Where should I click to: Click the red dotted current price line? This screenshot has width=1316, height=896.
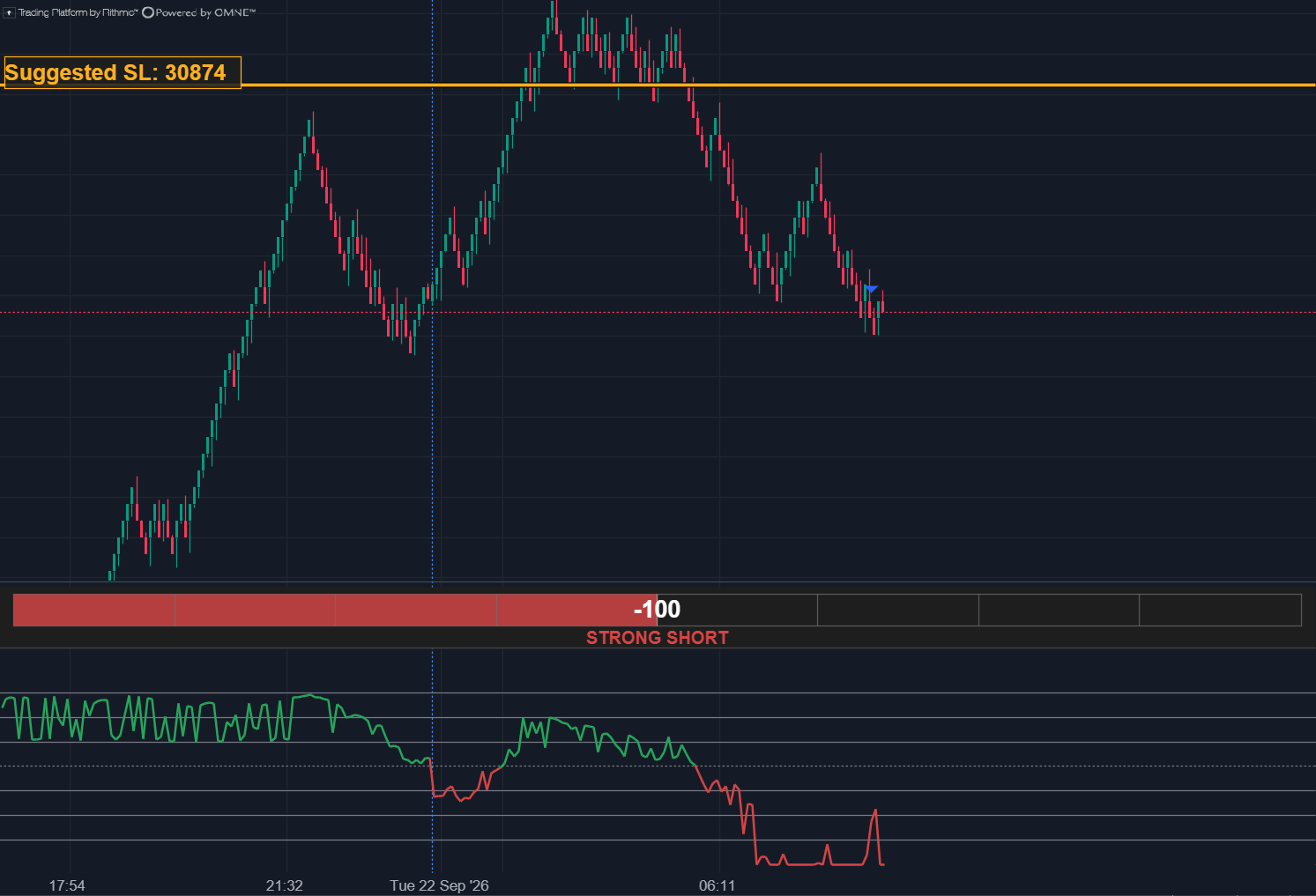[x=658, y=312]
